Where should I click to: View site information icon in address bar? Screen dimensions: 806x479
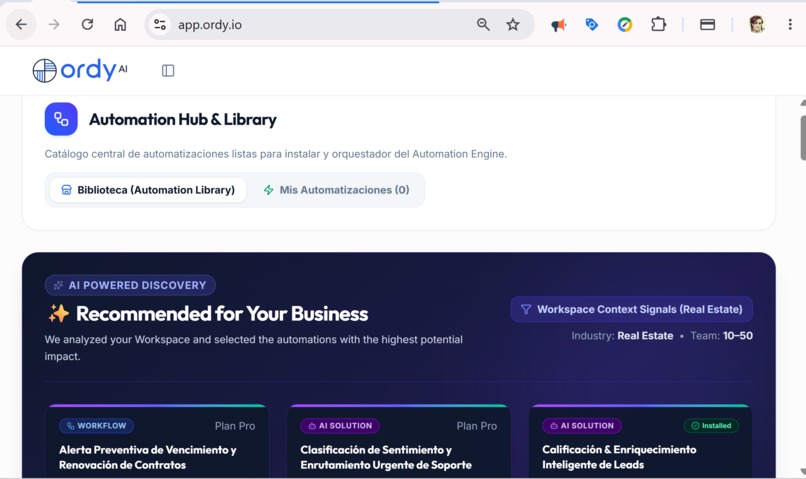pyautogui.click(x=160, y=24)
